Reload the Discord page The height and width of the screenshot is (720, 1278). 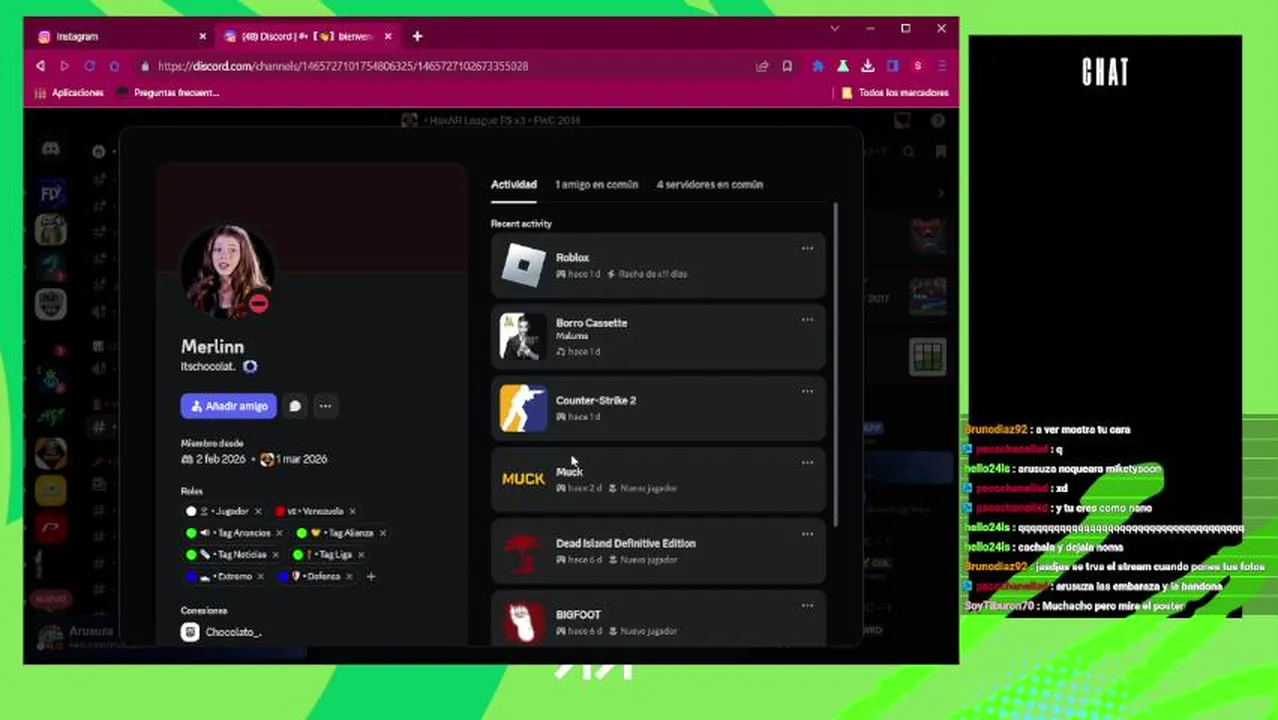(89, 66)
